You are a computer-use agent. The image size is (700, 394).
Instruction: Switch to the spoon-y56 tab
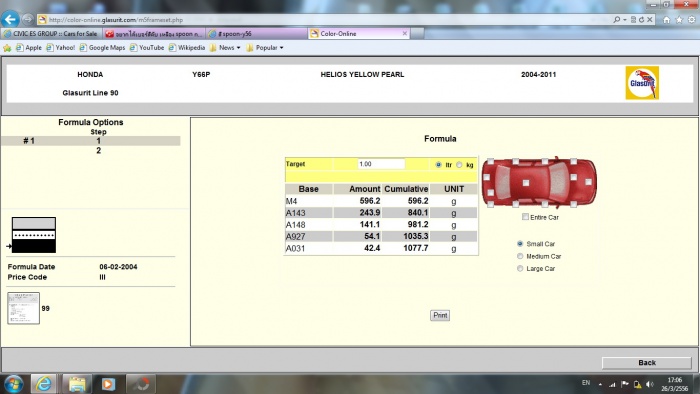pyautogui.click(x=257, y=33)
